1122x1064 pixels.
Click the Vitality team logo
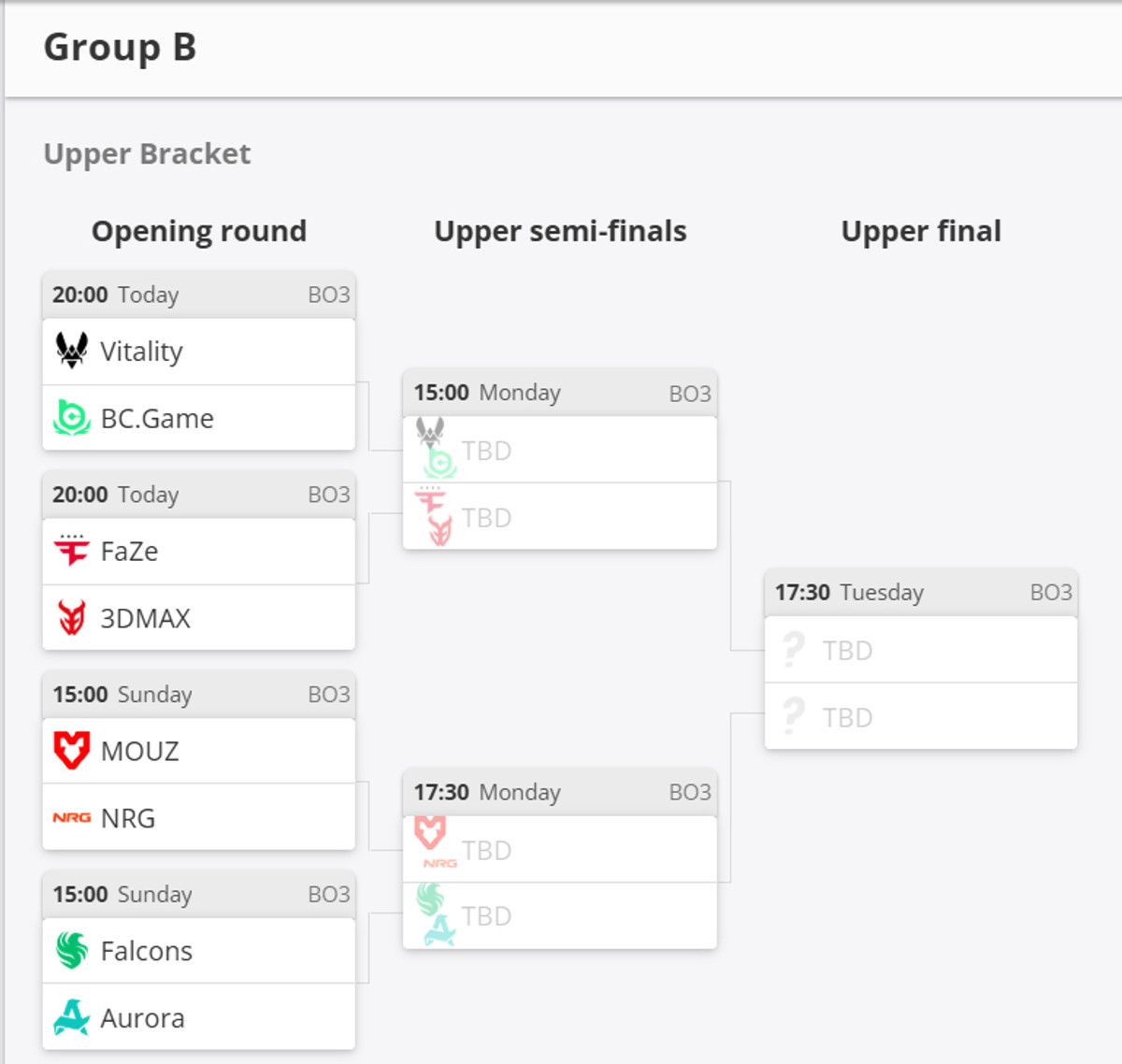pos(71,351)
